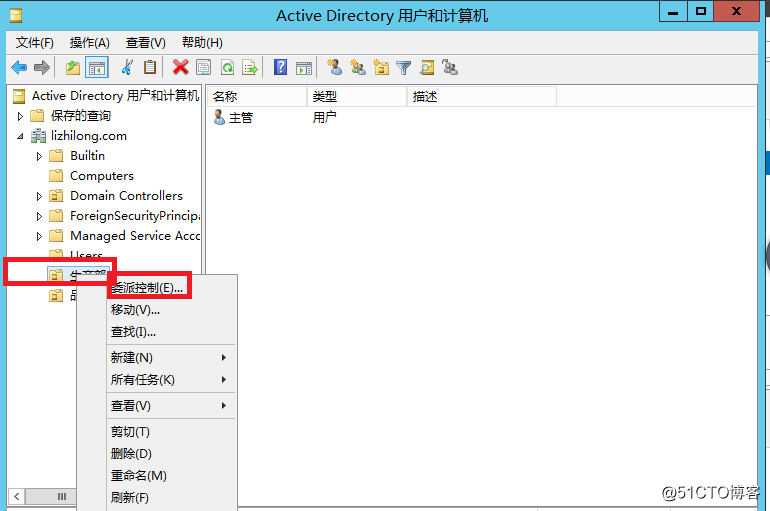
Task: Click the red Delete X icon
Action: [x=180, y=67]
